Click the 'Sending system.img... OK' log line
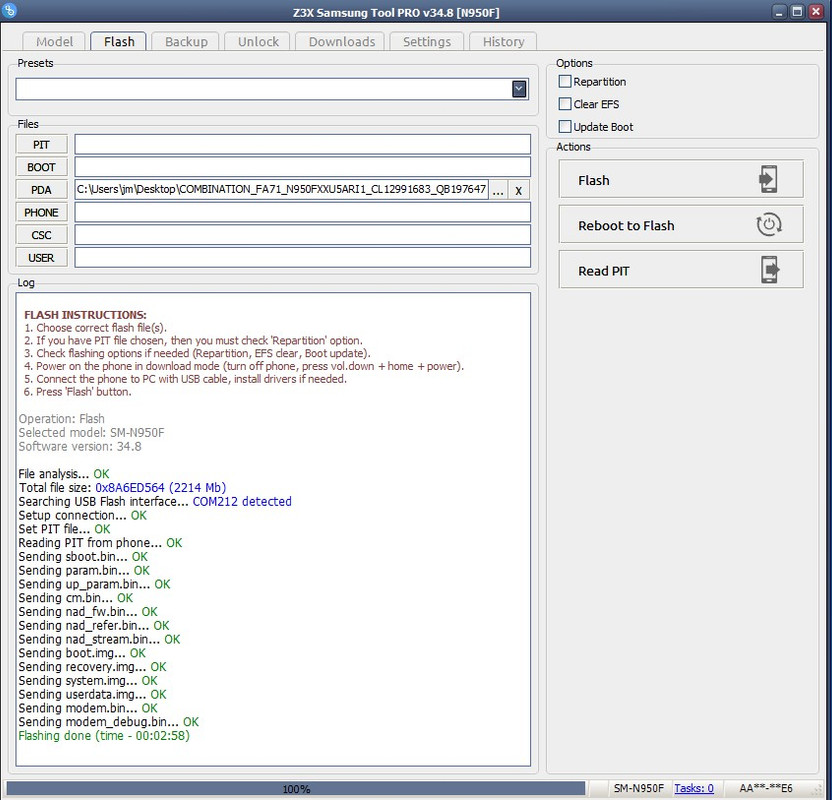832x800 pixels. [88, 680]
